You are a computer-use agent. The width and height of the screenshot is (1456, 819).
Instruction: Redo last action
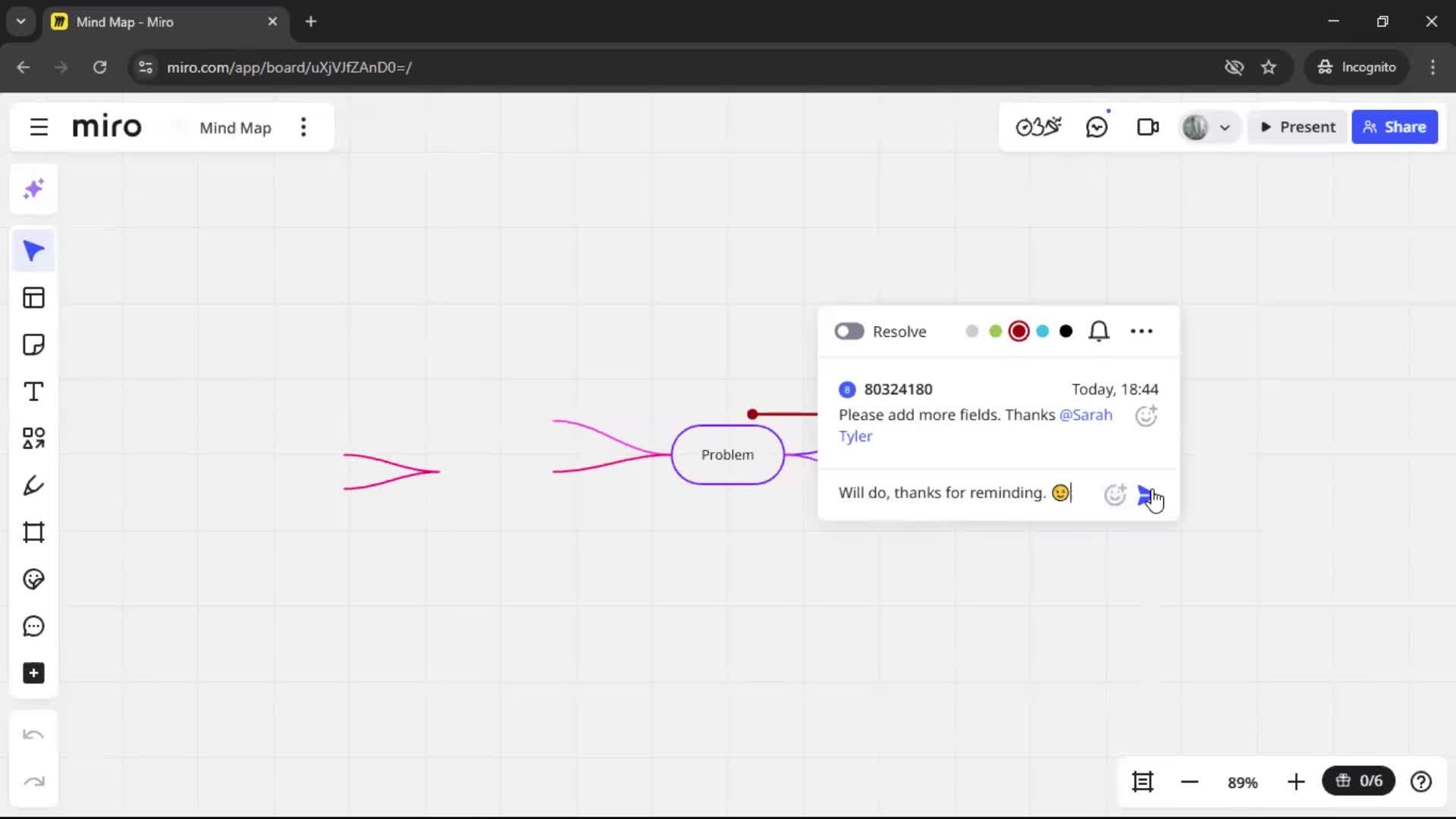tap(33, 782)
